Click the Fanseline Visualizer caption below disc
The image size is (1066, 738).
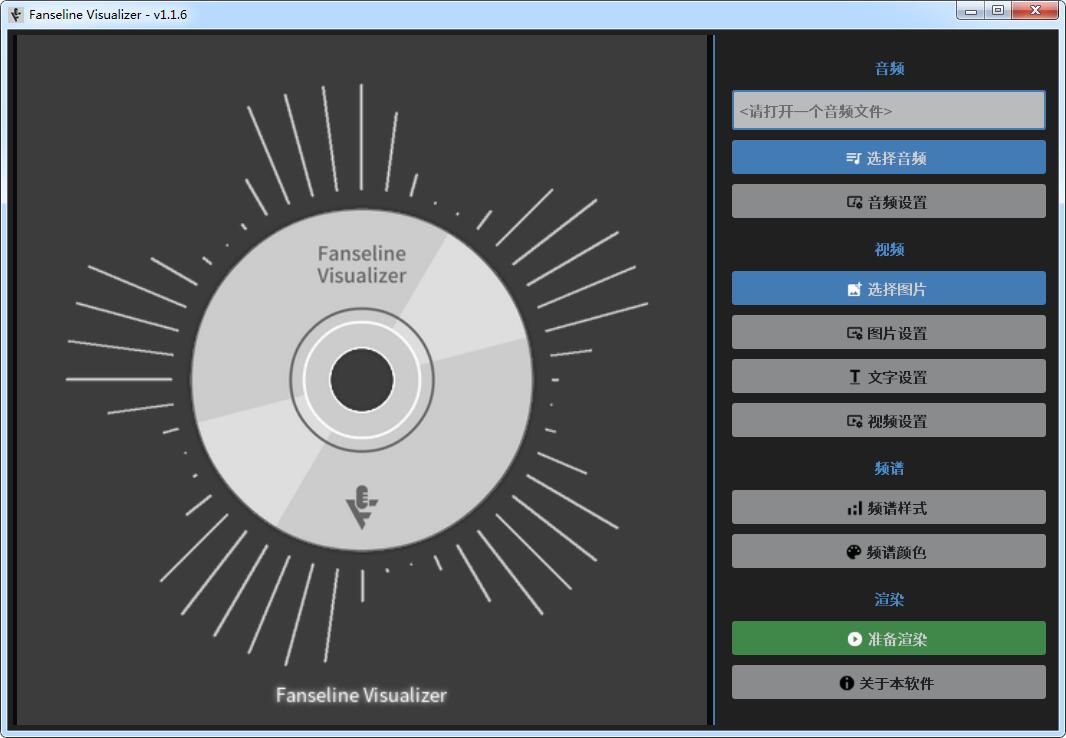[x=362, y=695]
